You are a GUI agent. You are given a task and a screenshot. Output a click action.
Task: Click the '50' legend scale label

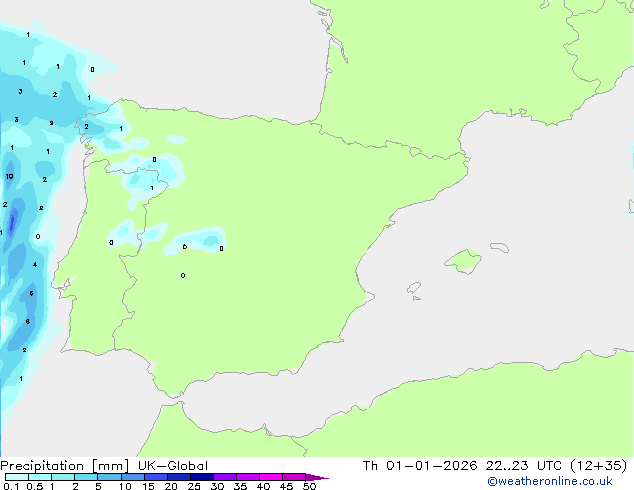pyautogui.click(x=309, y=486)
